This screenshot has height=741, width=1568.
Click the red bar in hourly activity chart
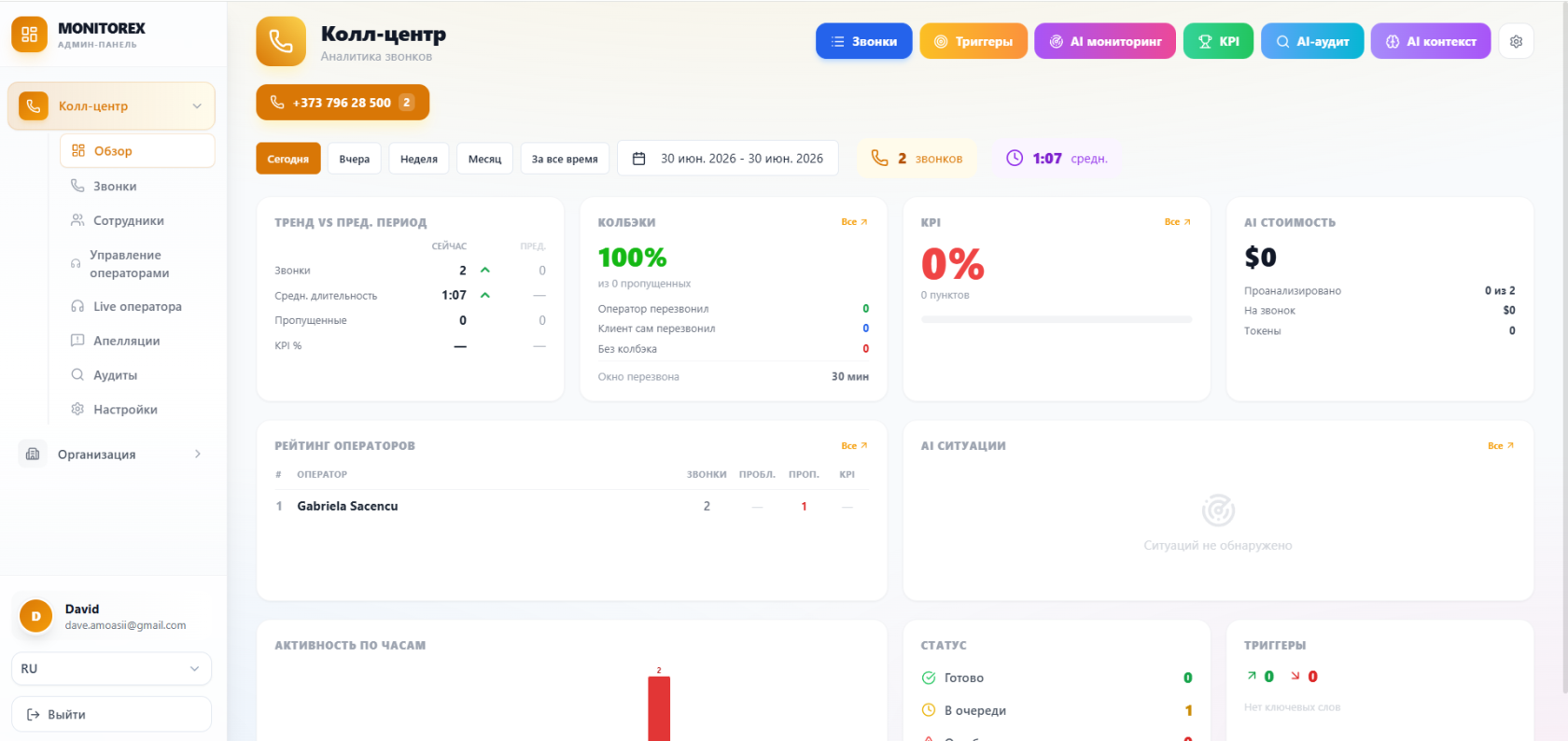pyautogui.click(x=659, y=708)
